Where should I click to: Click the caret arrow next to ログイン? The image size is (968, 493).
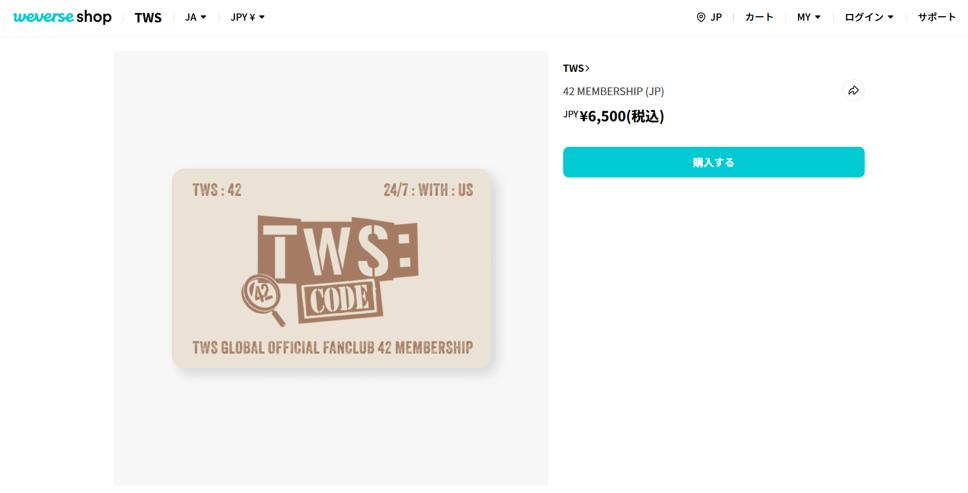click(890, 17)
